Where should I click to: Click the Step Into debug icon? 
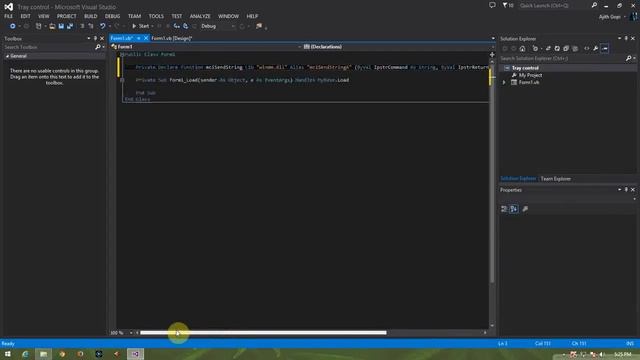pos(176,26)
